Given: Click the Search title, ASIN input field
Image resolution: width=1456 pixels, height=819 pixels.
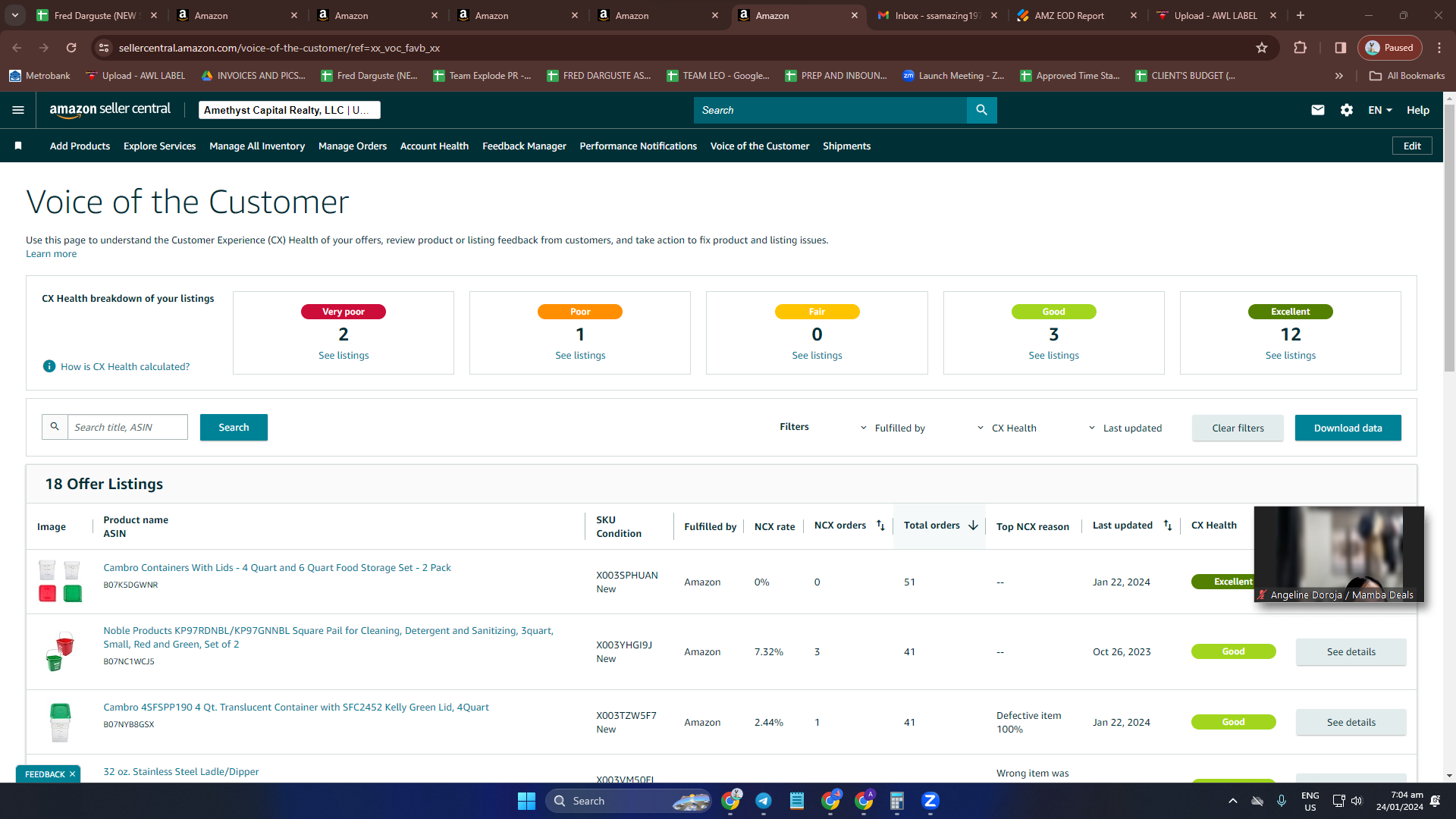Looking at the screenshot, I should click(x=127, y=427).
